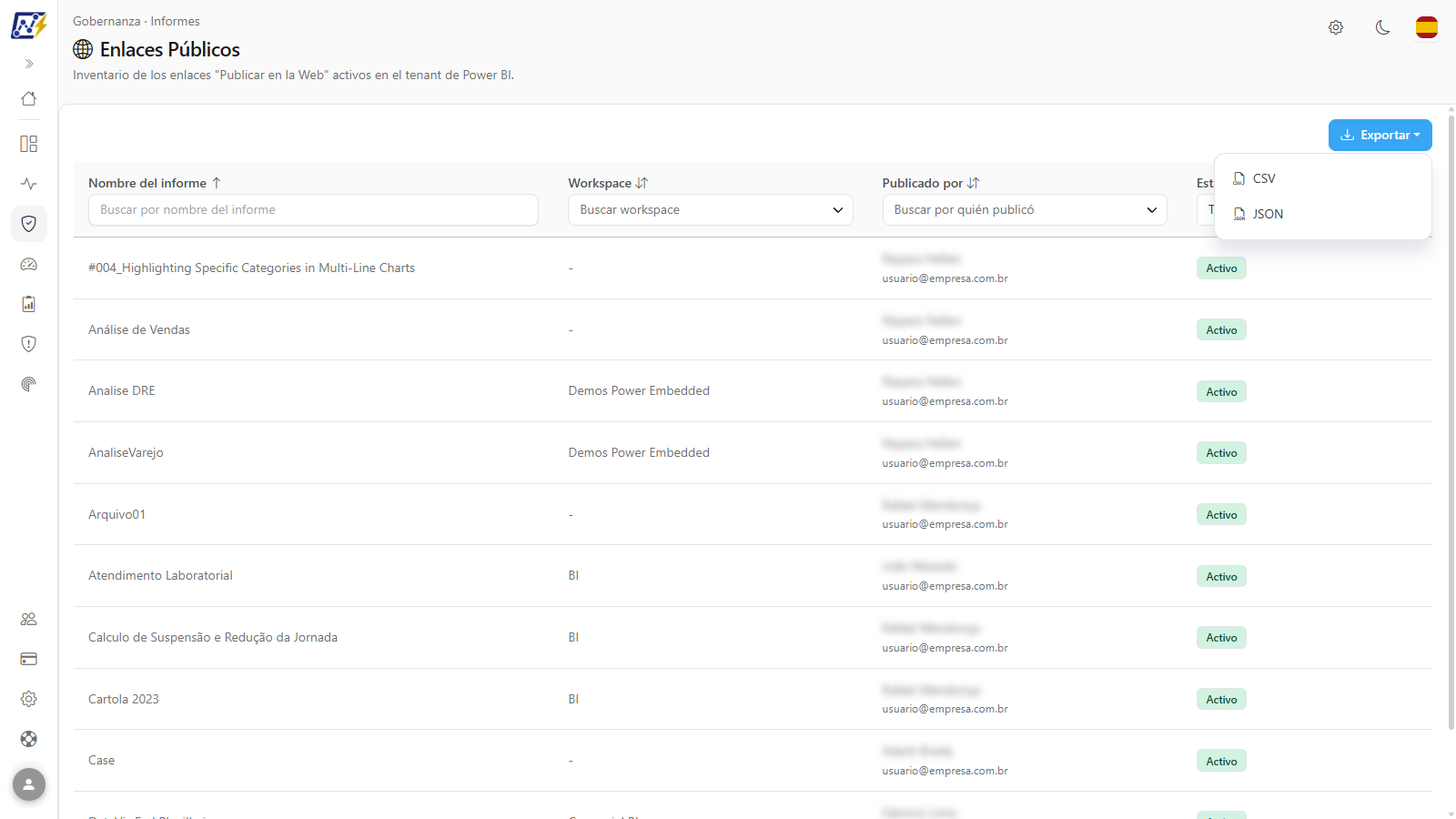Open the fingerprint sidebar icon

pyautogui.click(x=29, y=384)
